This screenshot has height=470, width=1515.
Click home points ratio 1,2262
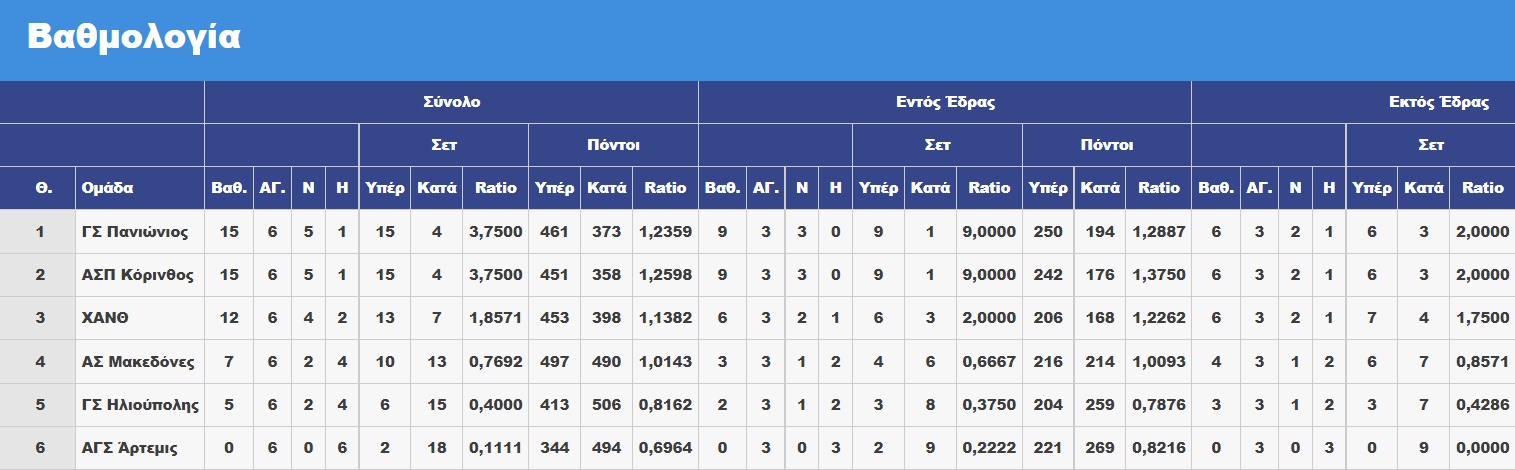[x=1160, y=318]
